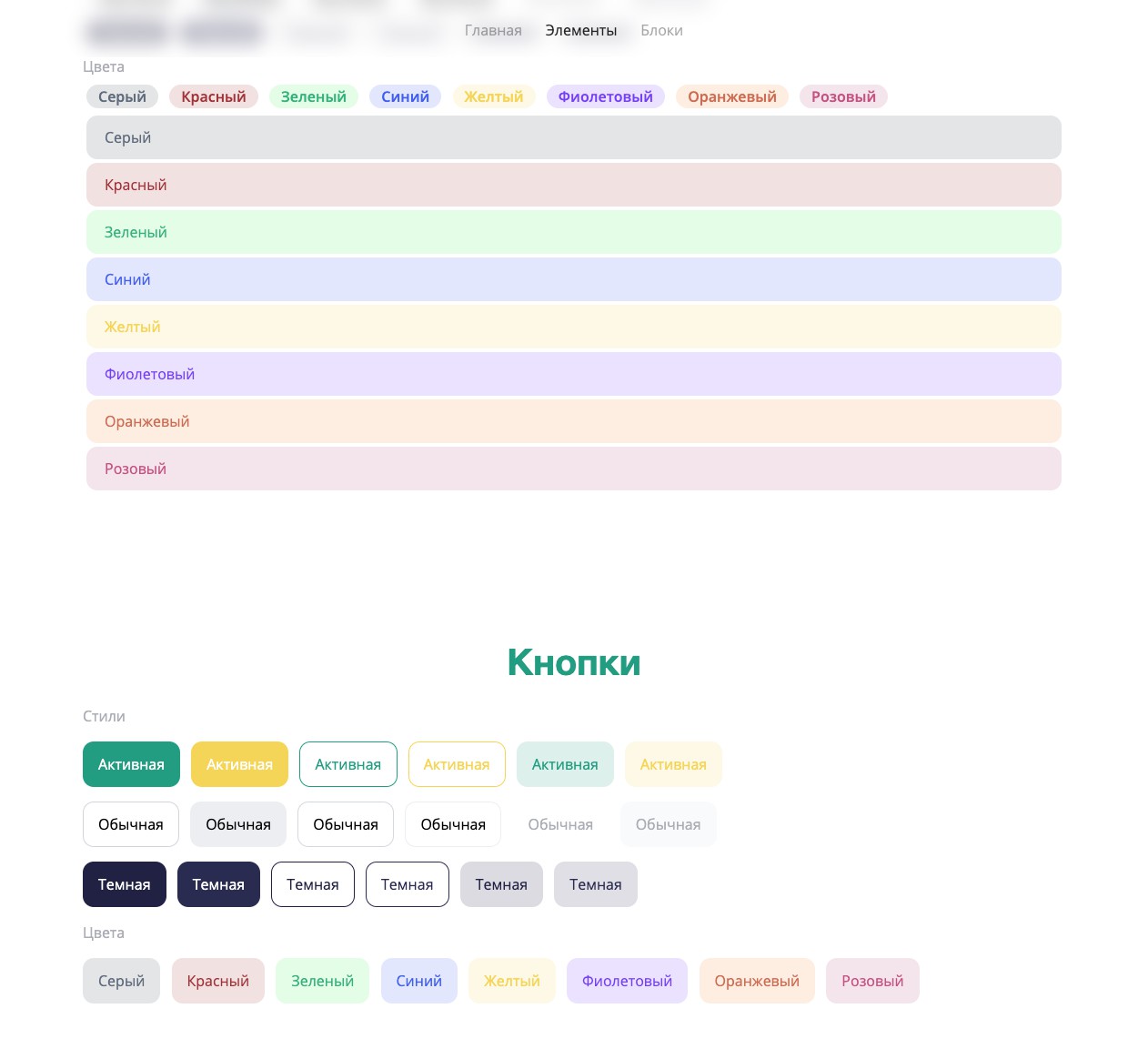Click the Синий button in the buttons section
Image resolution: width=1148 pixels, height=1059 pixels.
pyautogui.click(x=419, y=981)
